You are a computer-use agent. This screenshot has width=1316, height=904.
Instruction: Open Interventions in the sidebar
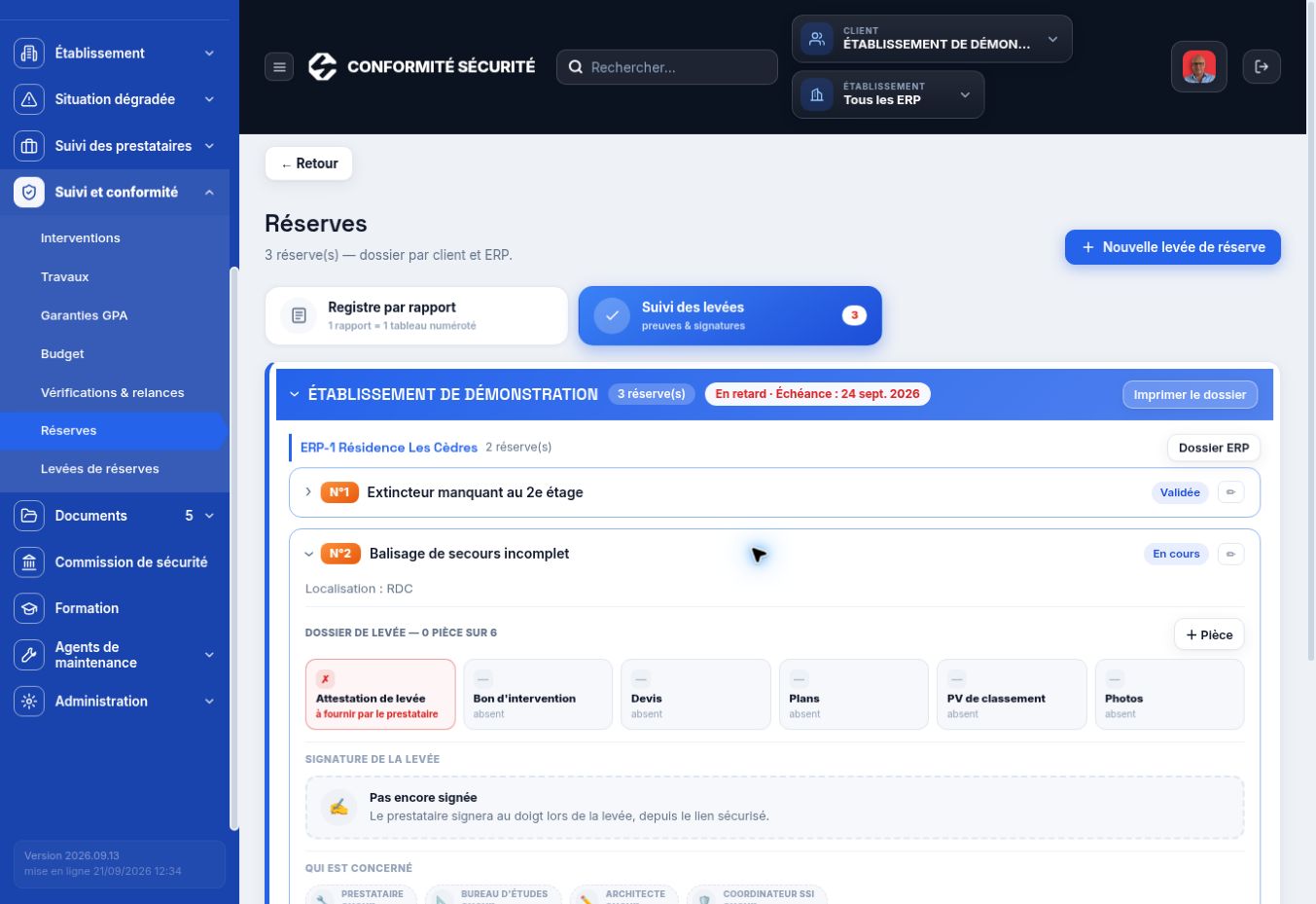coord(81,238)
